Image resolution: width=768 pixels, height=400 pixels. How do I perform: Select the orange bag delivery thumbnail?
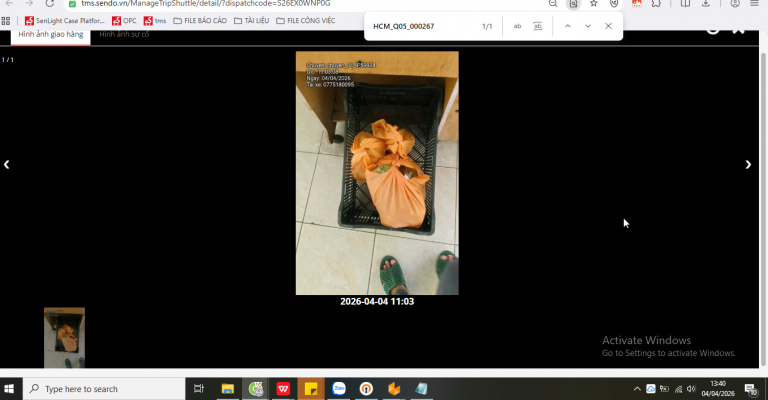(x=64, y=337)
